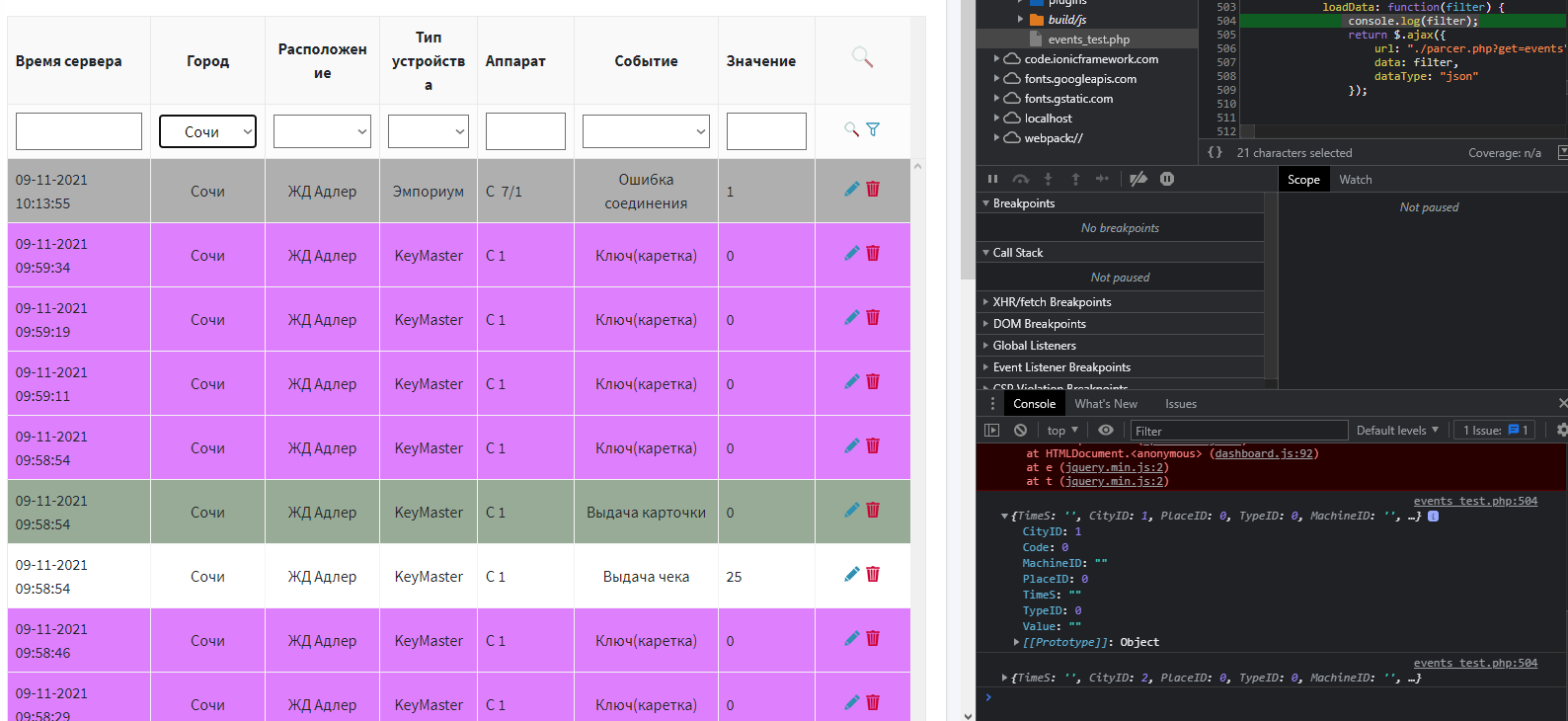Delete the Выдача чека row
Screen dimensions: 1568x721
[x=873, y=574]
